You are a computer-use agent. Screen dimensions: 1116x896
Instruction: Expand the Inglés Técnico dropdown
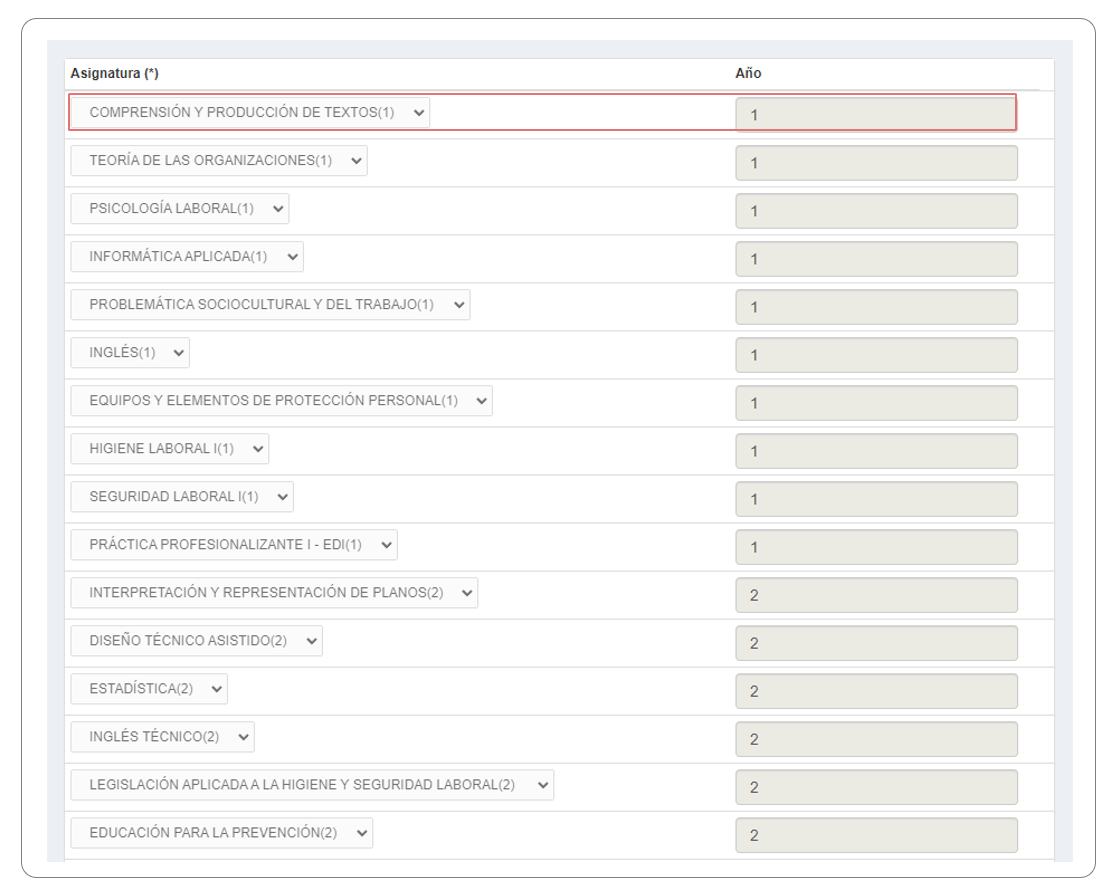click(x=163, y=737)
